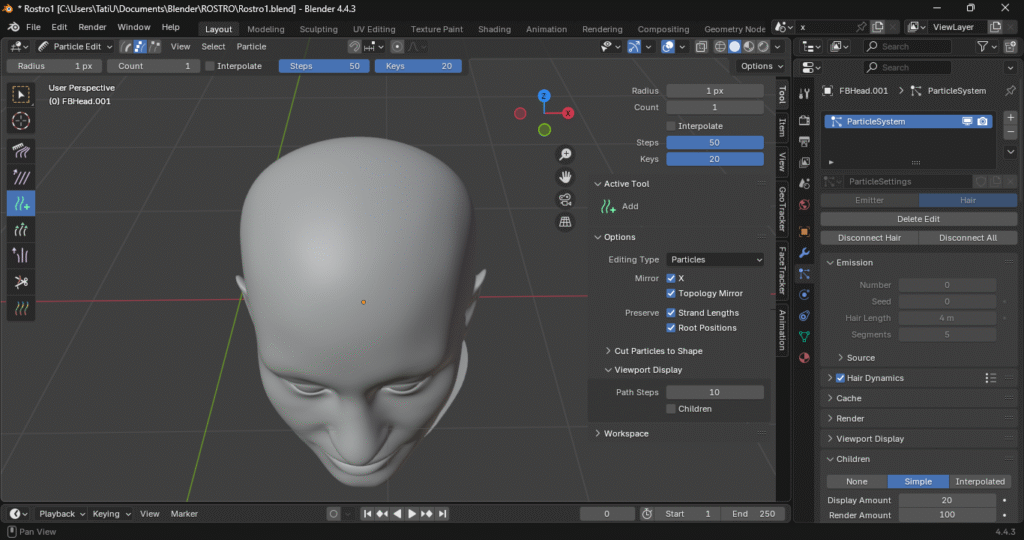Select the hair Length tool
1024x540 pixels.
click(x=21, y=230)
